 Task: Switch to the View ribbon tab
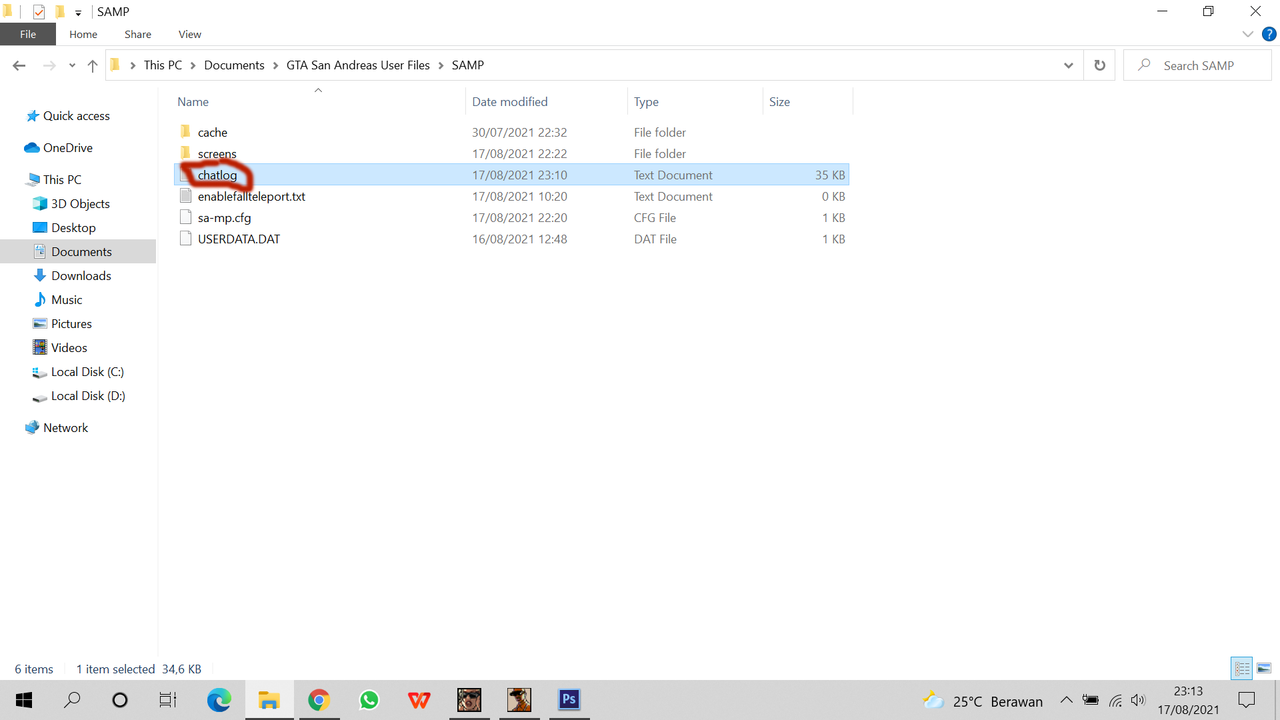190,34
